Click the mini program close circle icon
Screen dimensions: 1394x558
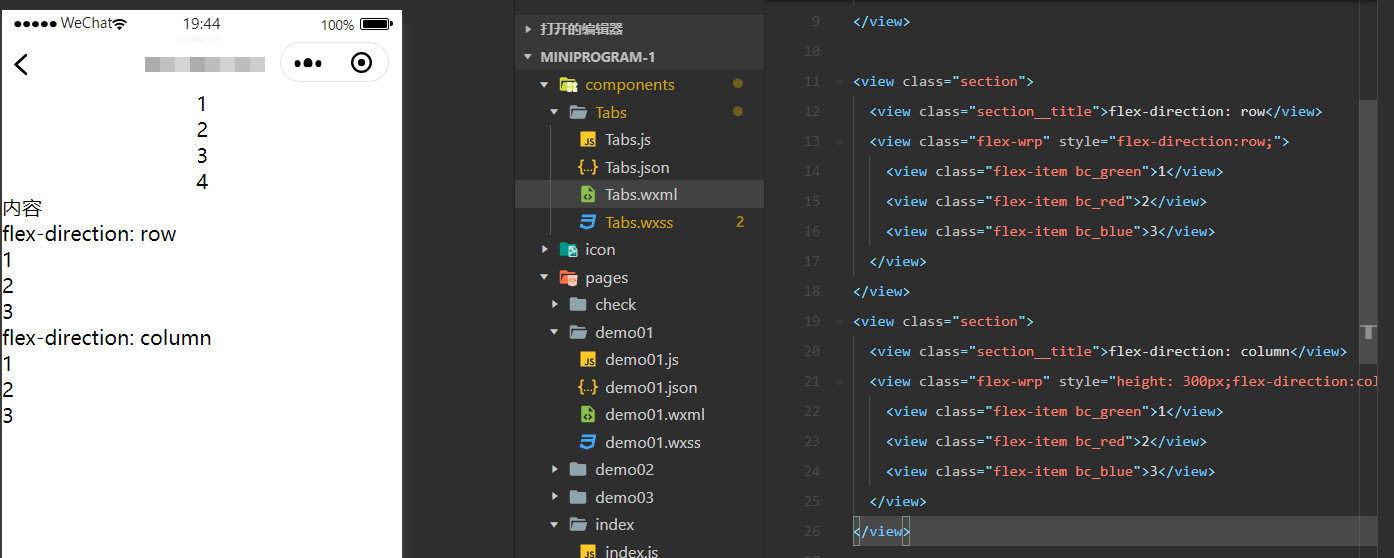pos(362,63)
